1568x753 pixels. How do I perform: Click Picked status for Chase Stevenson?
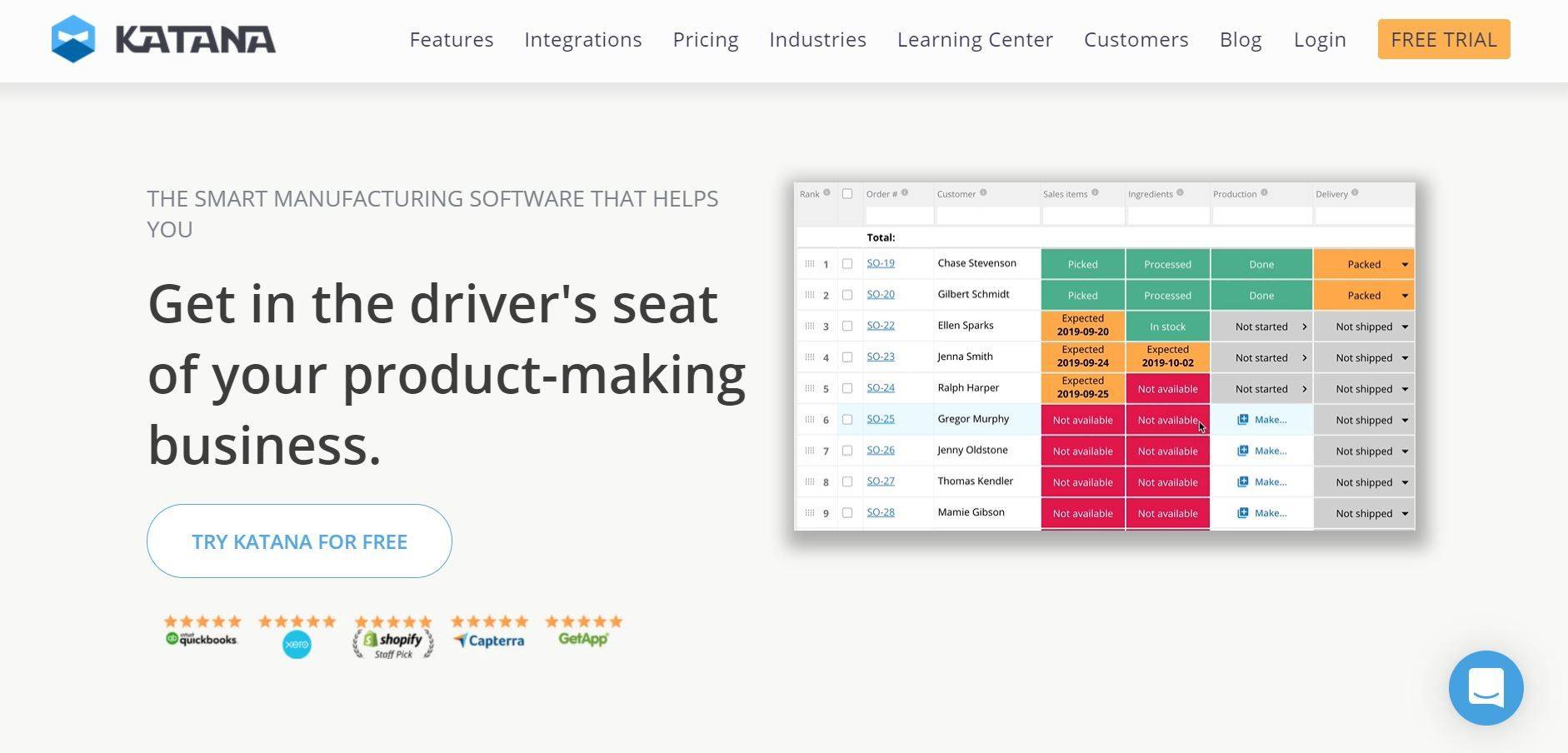tap(1082, 264)
